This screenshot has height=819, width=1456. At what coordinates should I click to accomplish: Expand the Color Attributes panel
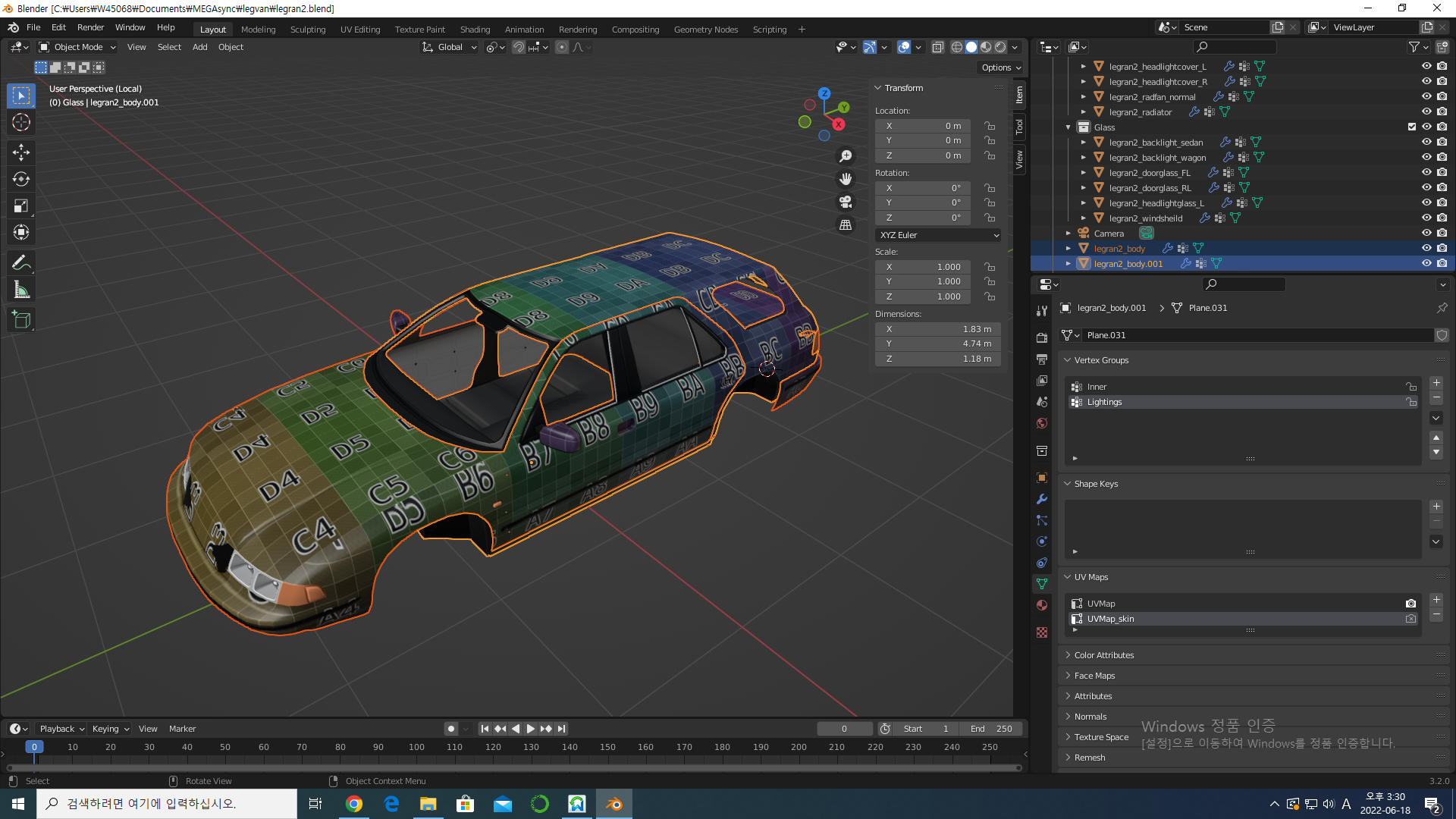click(x=1104, y=655)
